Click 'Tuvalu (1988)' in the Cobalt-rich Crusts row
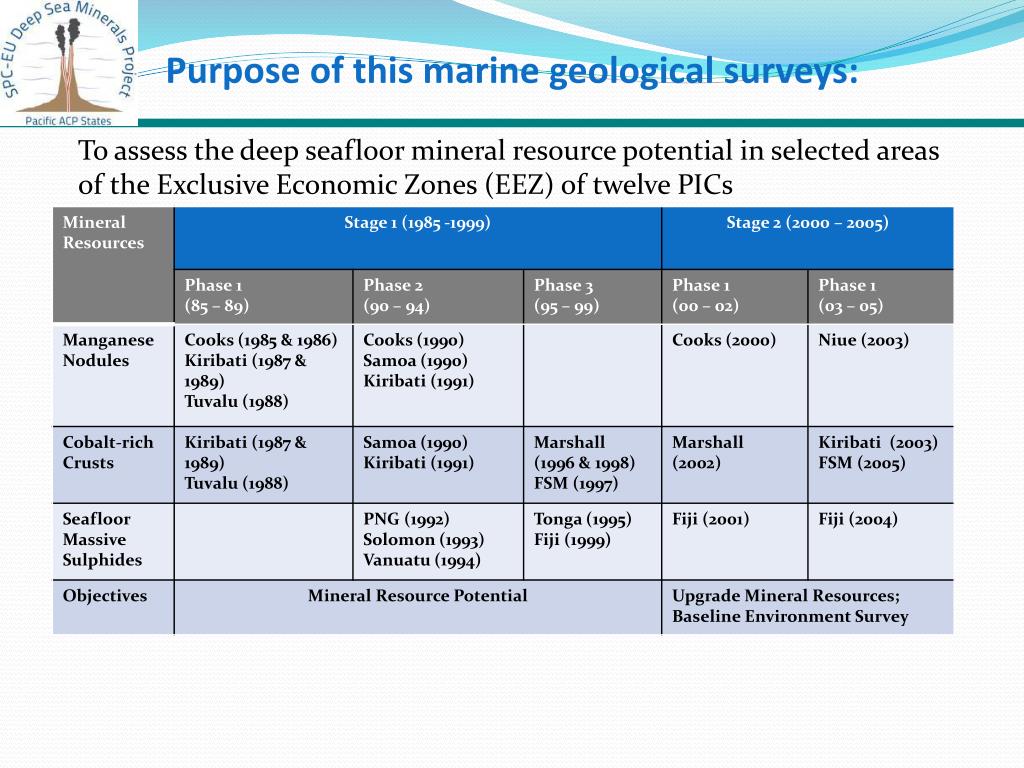Viewport: 1024px width, 768px height. 236,483
